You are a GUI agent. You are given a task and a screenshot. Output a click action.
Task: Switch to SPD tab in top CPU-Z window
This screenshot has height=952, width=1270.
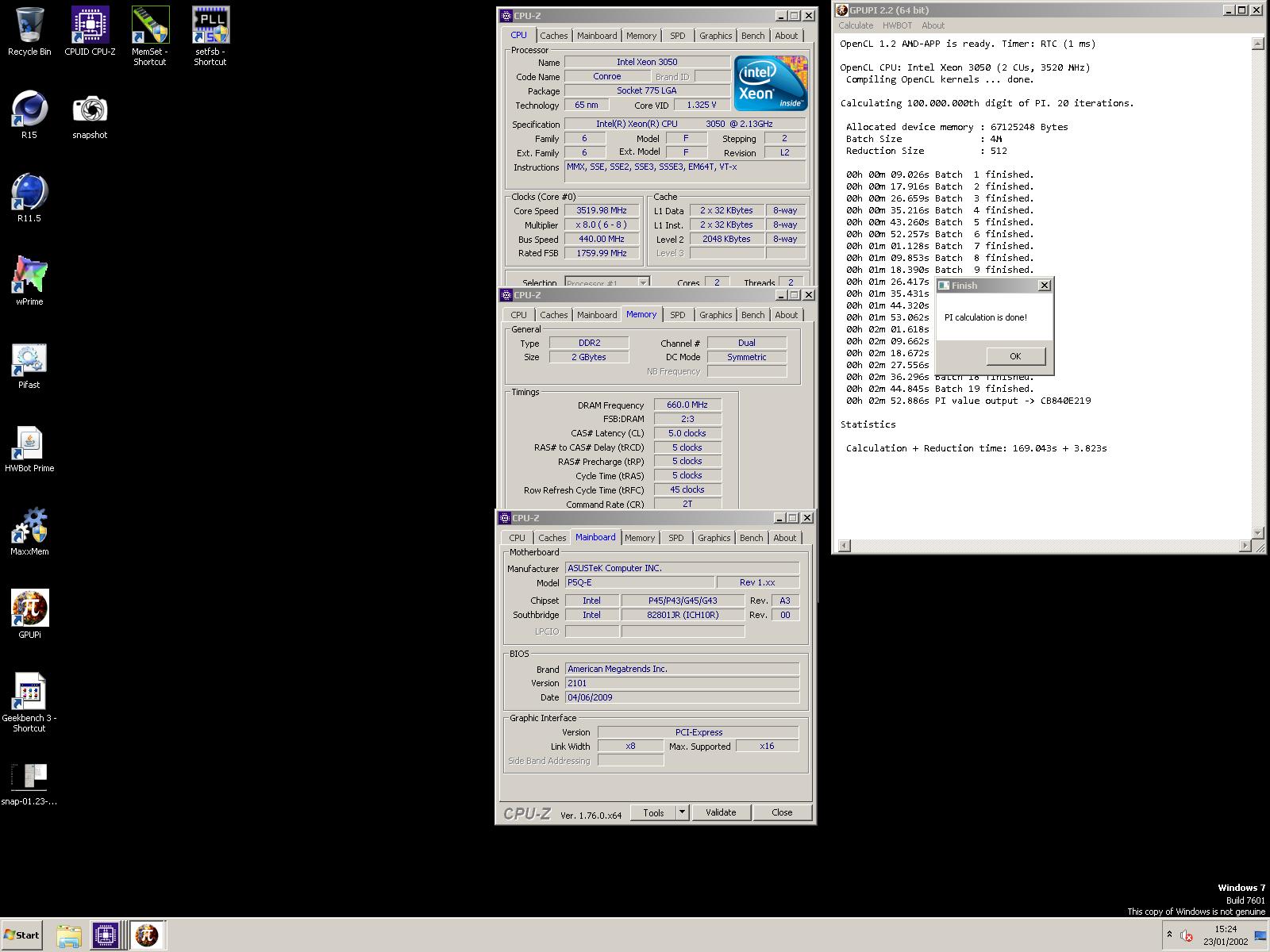(677, 36)
